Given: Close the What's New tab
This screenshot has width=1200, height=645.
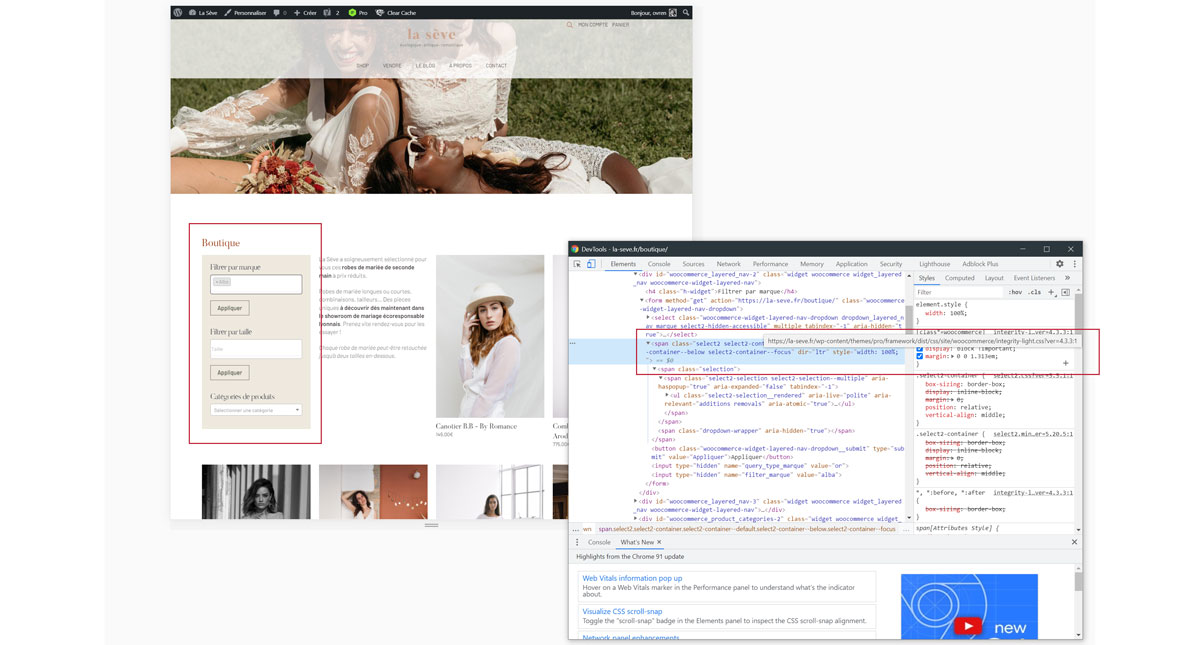Looking at the screenshot, I should (659, 542).
